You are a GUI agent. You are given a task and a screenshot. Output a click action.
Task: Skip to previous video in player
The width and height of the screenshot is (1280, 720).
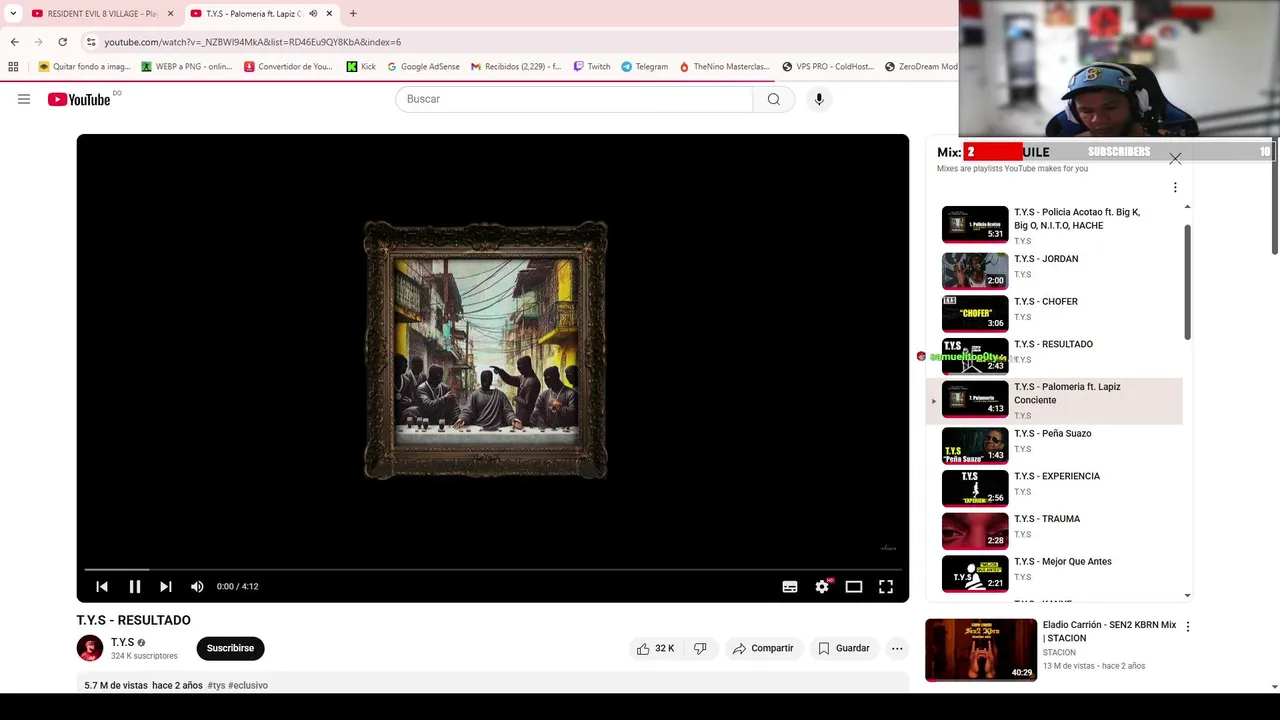(x=102, y=587)
